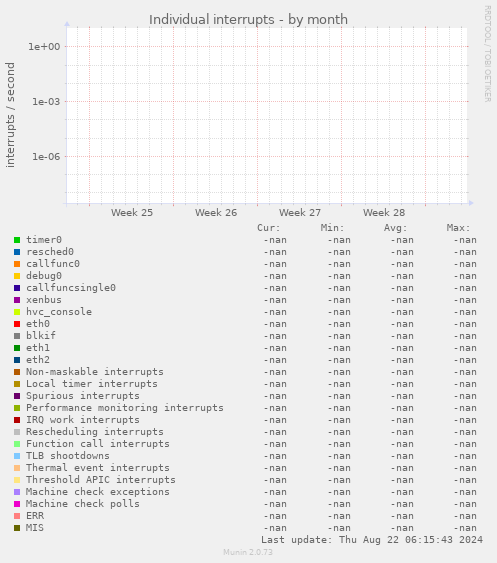This screenshot has width=497, height=563.
Task: Click the Week 28 axis label
Action: 384,213
